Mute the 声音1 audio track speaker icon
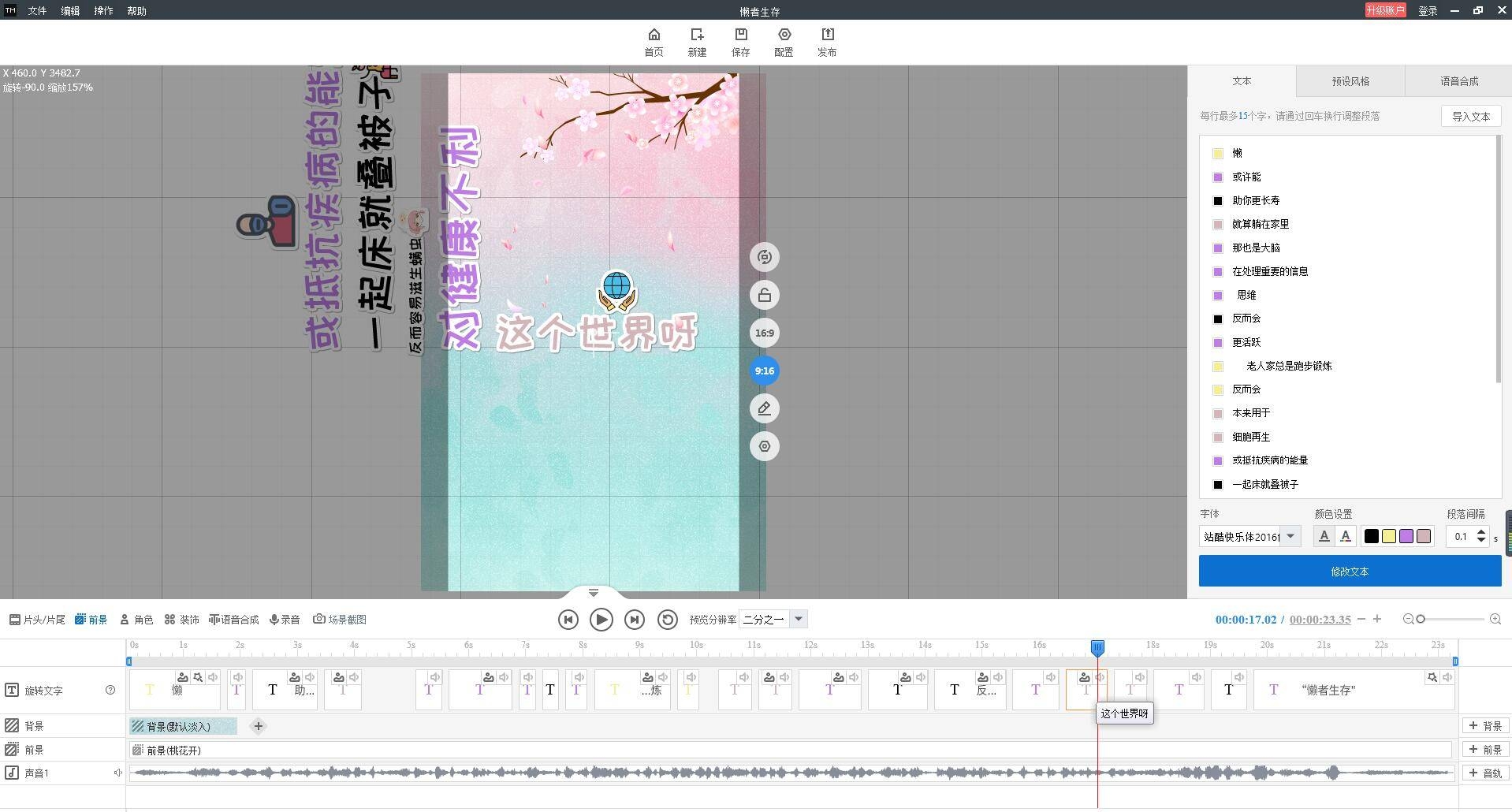 click(x=118, y=773)
